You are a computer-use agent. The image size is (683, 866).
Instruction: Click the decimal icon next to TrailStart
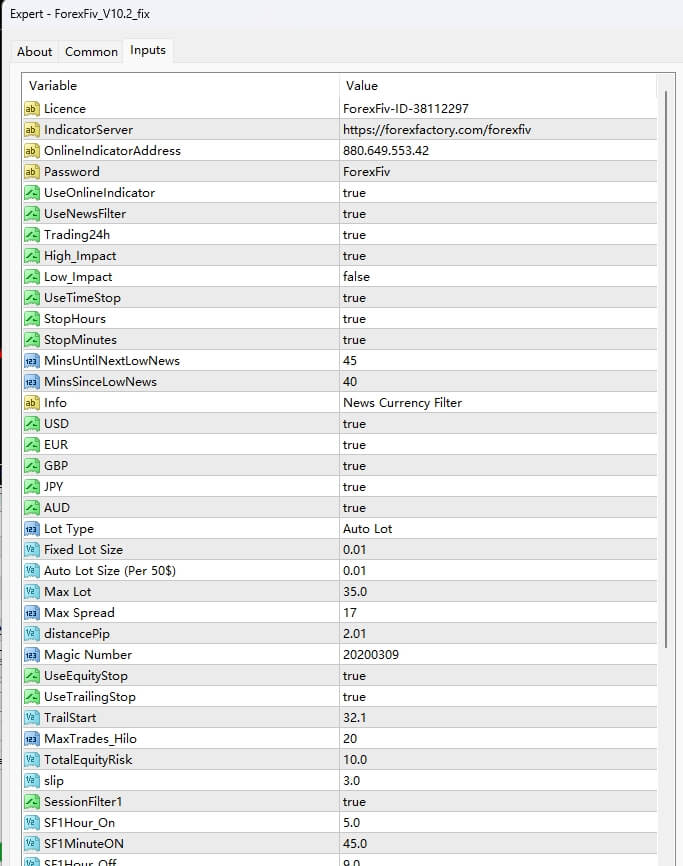click(34, 717)
